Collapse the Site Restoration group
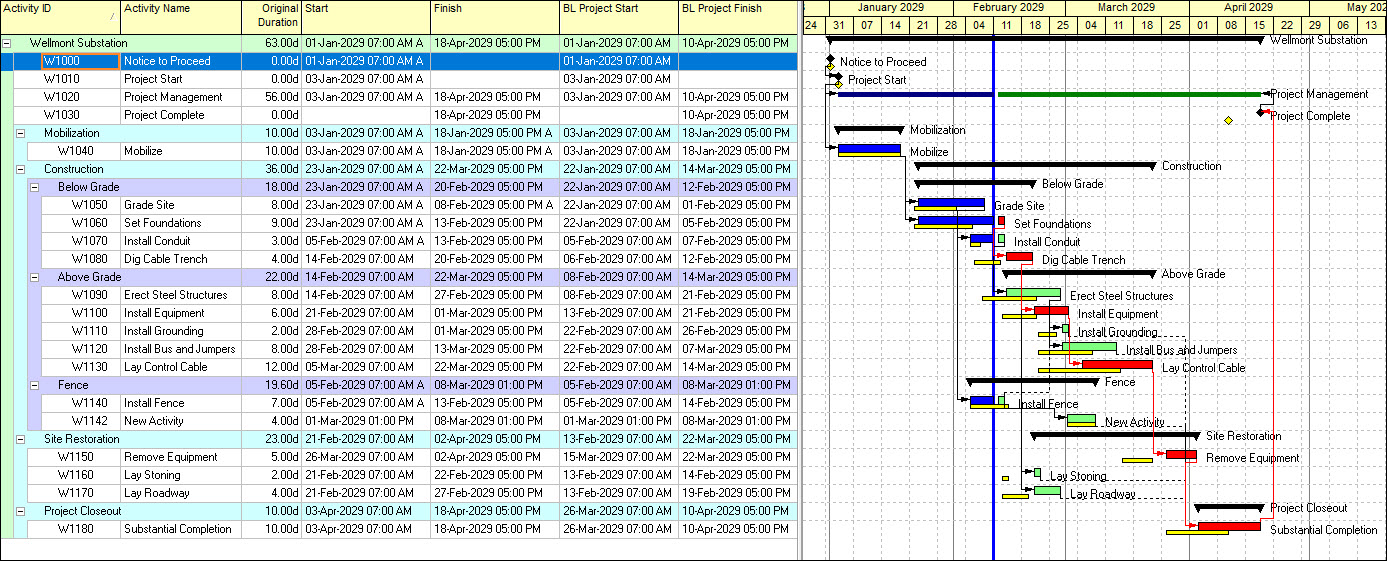 tap(21, 439)
